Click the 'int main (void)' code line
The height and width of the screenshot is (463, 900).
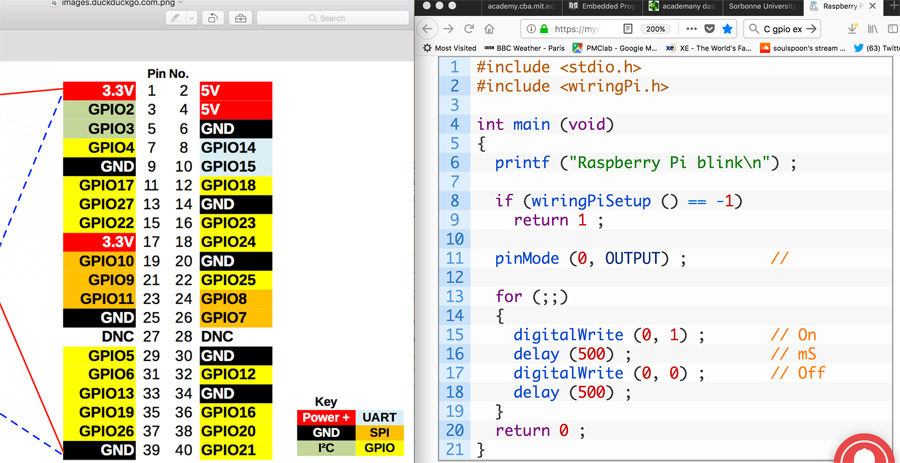point(545,124)
